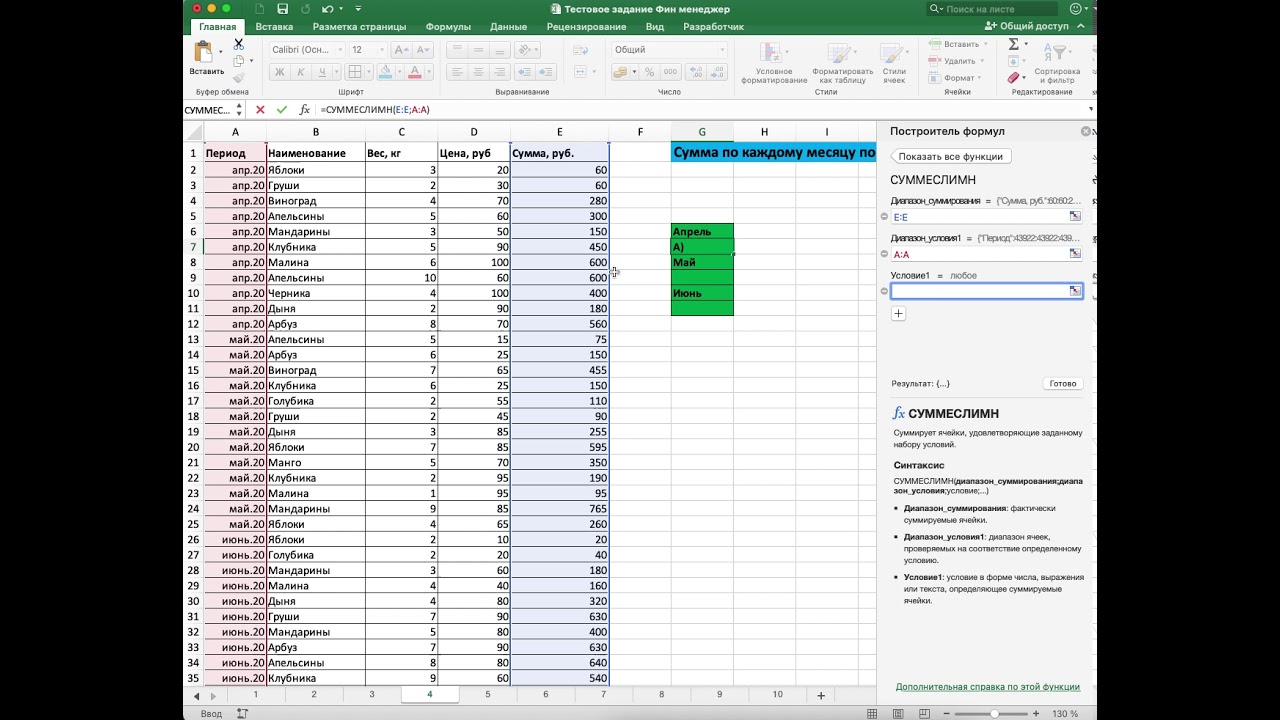Click the Undo arrow icon

(x=328, y=8)
